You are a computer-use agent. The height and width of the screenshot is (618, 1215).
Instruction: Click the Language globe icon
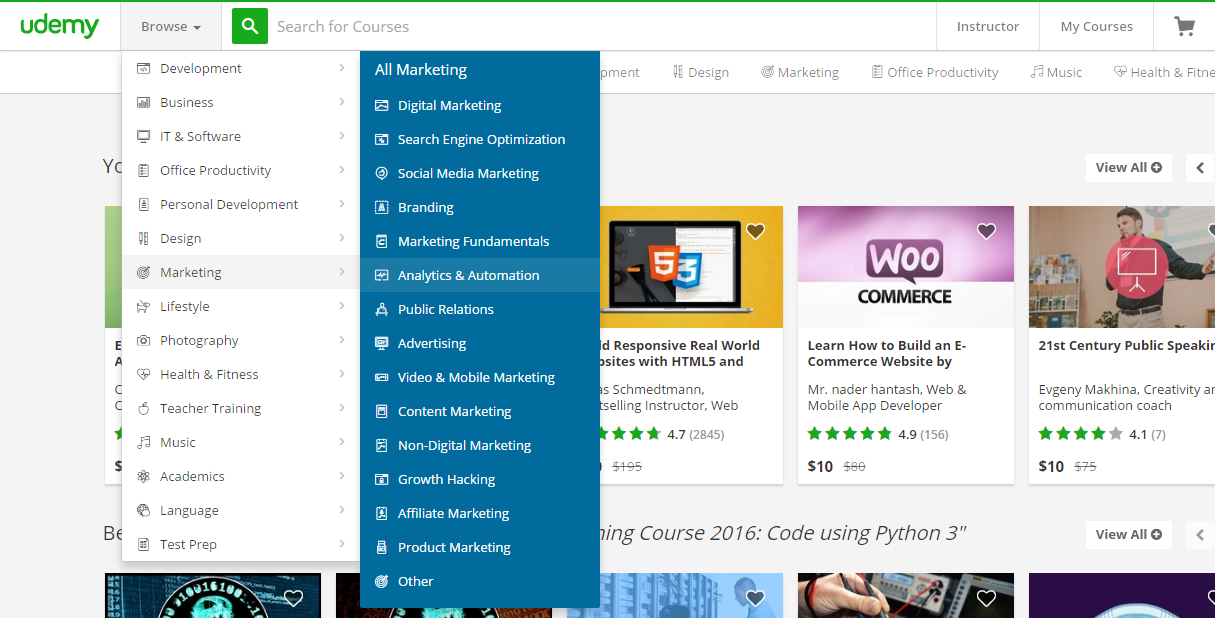tap(143, 510)
